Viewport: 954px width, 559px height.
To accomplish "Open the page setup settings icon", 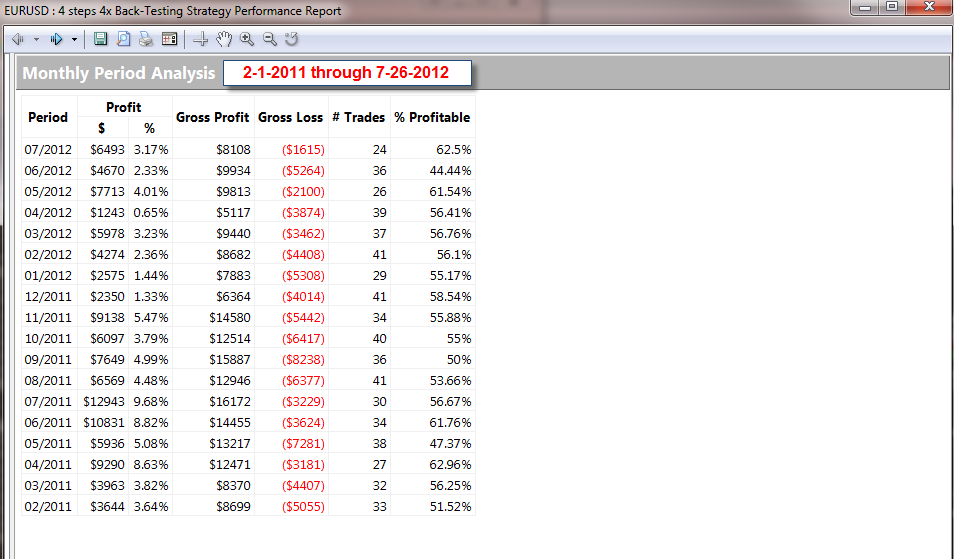I will 169,39.
